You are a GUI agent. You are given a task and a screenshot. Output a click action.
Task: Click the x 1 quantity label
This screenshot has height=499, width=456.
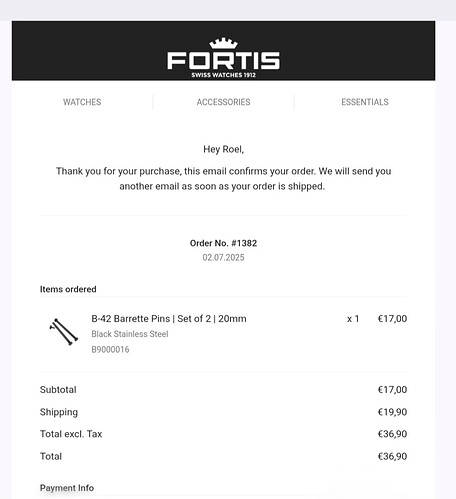click(353, 319)
